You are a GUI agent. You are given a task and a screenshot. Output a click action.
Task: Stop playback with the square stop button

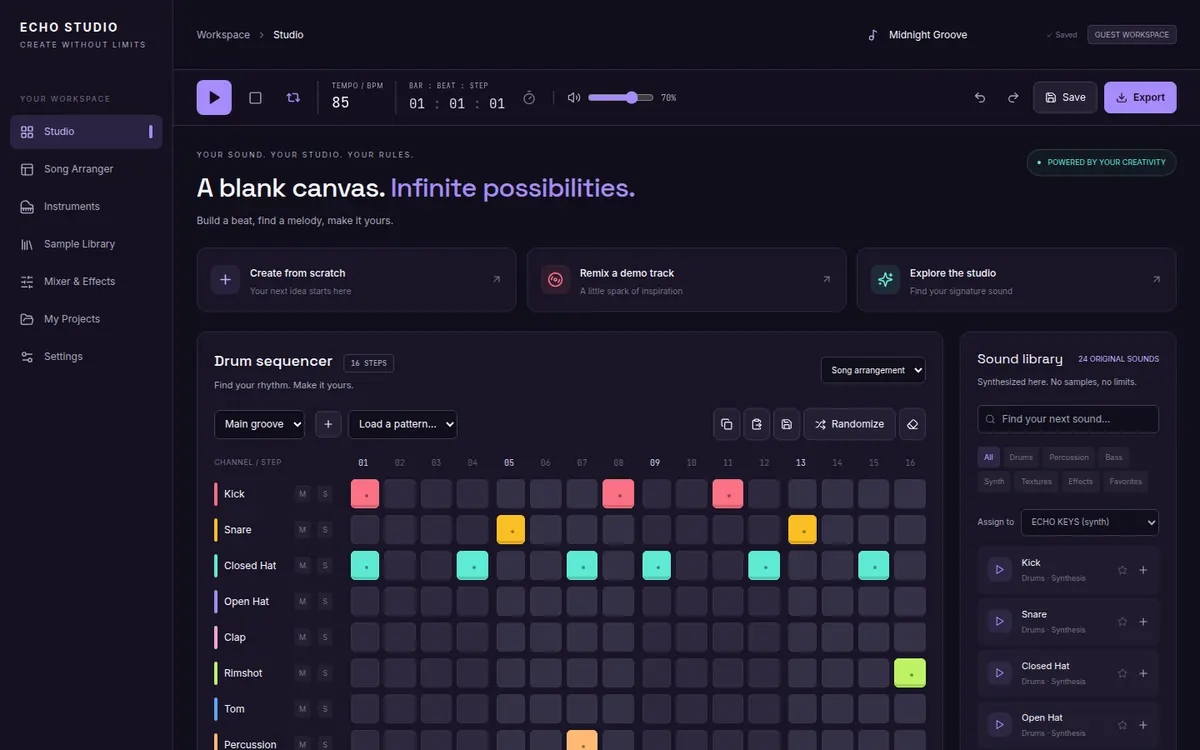pos(255,97)
